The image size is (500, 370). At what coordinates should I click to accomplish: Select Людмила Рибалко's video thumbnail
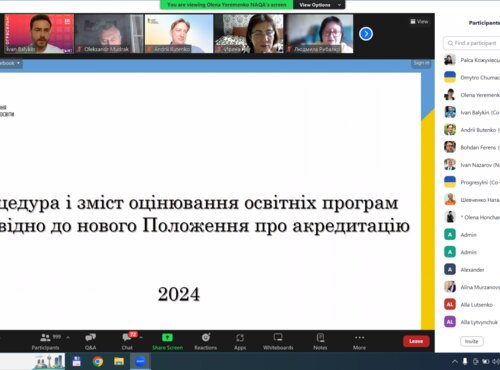click(x=318, y=34)
